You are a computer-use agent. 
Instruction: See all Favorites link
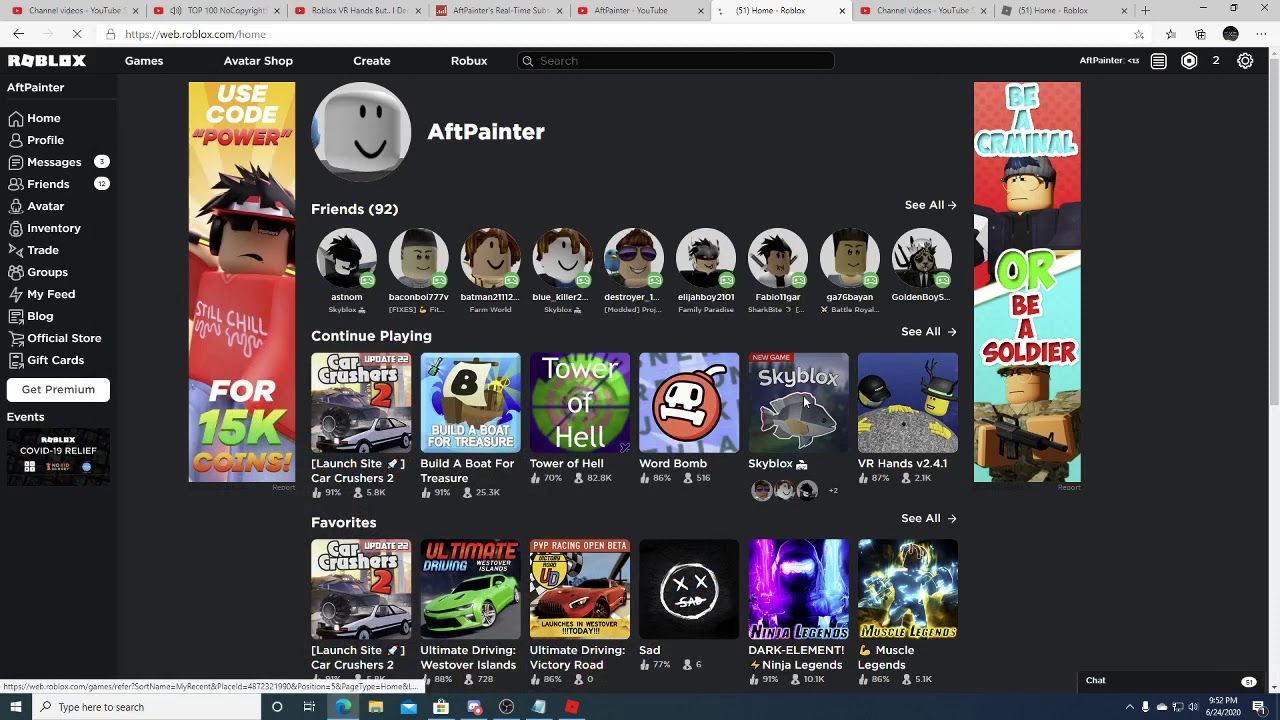click(x=928, y=518)
